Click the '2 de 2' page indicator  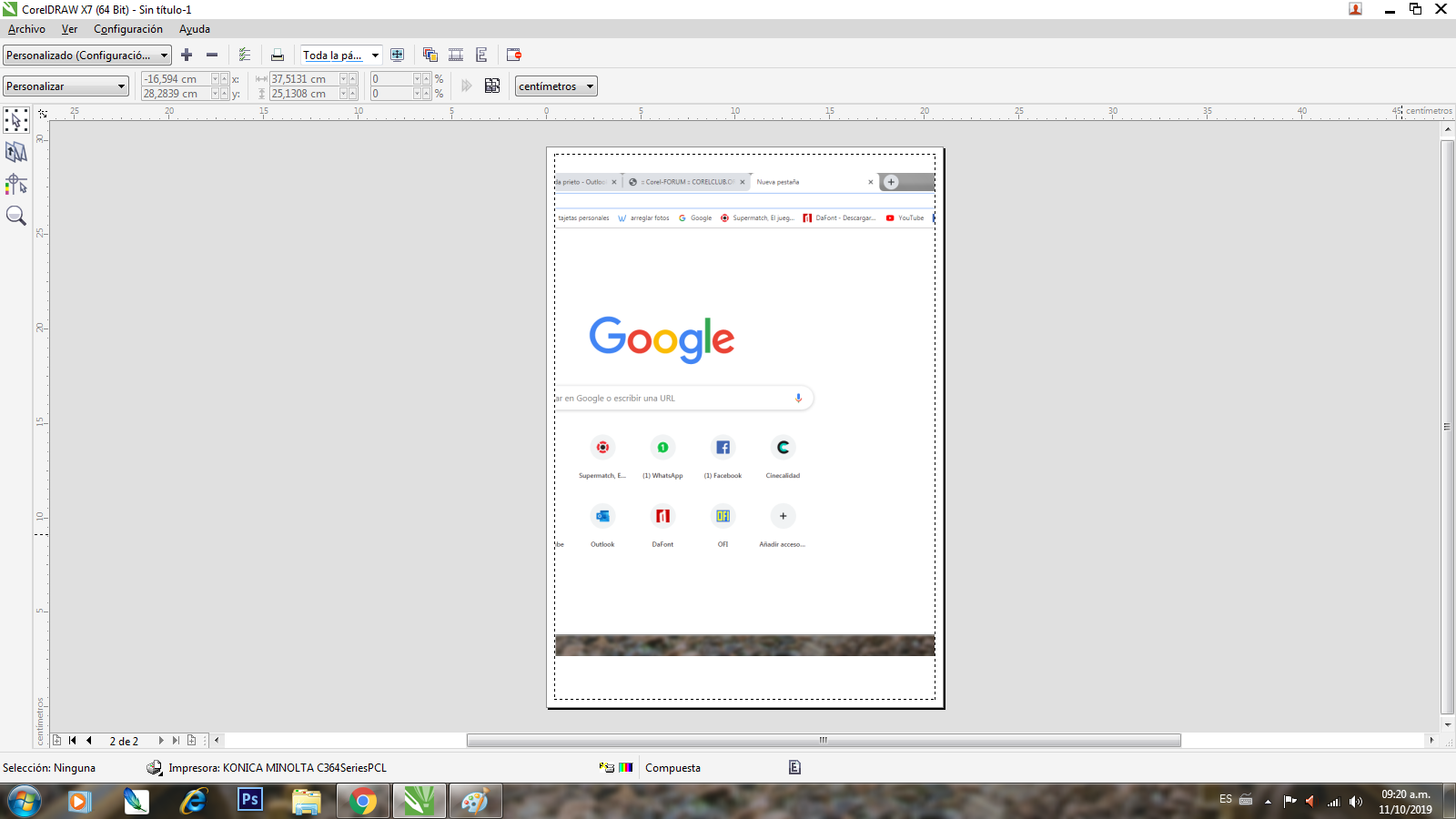coord(124,741)
